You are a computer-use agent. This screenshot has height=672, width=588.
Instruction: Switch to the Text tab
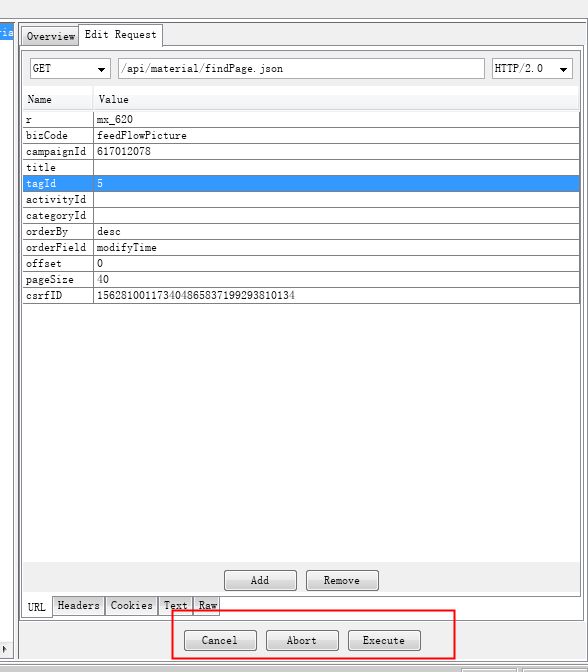point(175,606)
